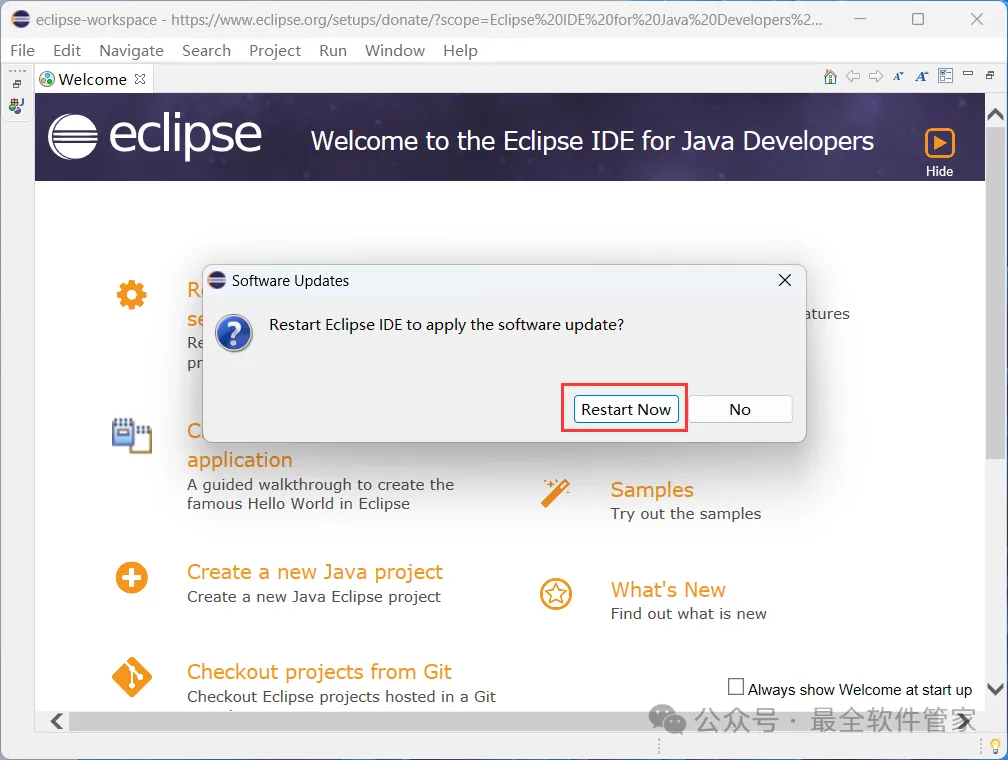Customize the Welcome page icon
This screenshot has width=1008, height=760.
(x=945, y=76)
